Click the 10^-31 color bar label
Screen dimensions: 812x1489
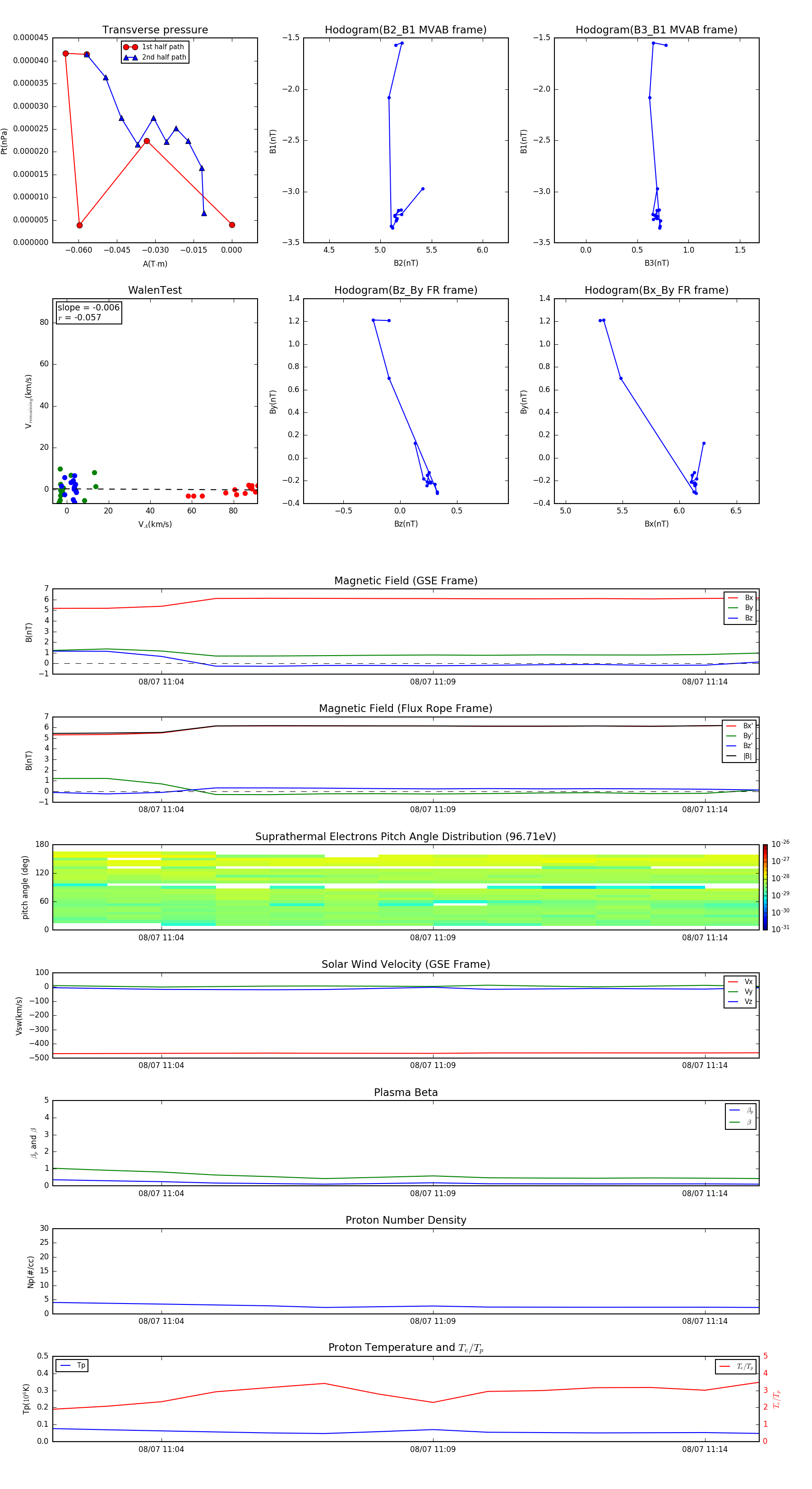coord(780,929)
